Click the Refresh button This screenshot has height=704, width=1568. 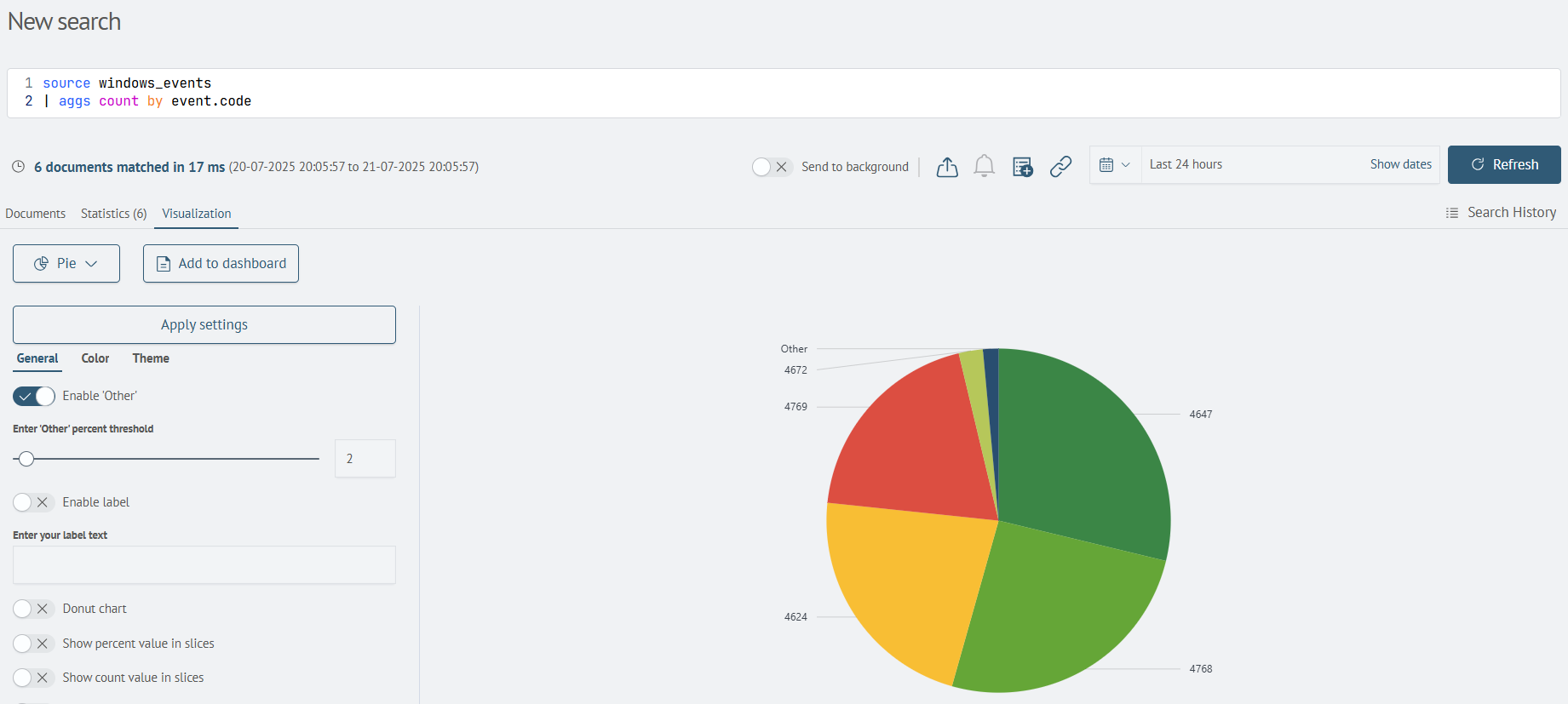(1504, 164)
